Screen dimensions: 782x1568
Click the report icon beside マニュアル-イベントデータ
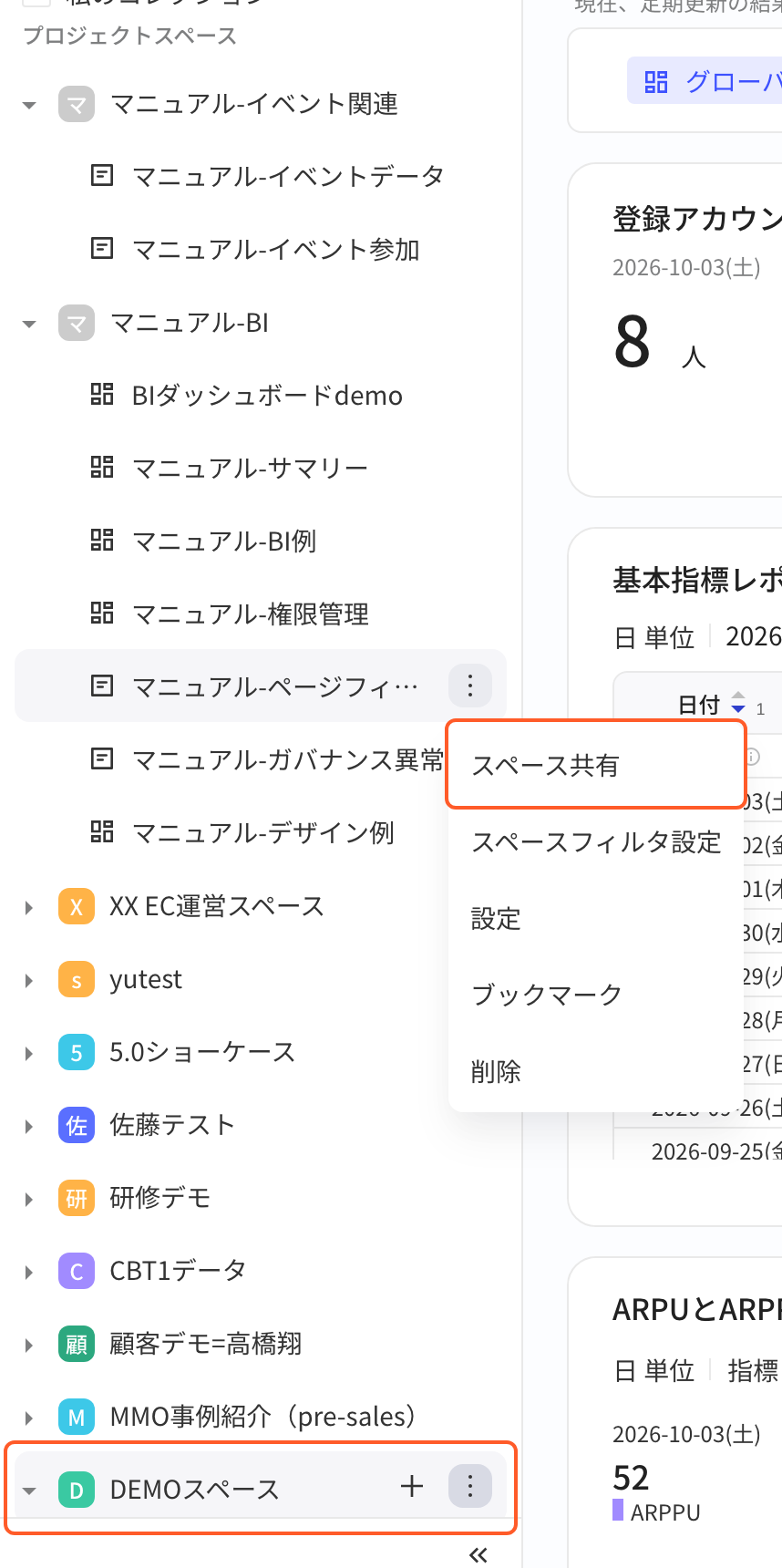(x=102, y=175)
